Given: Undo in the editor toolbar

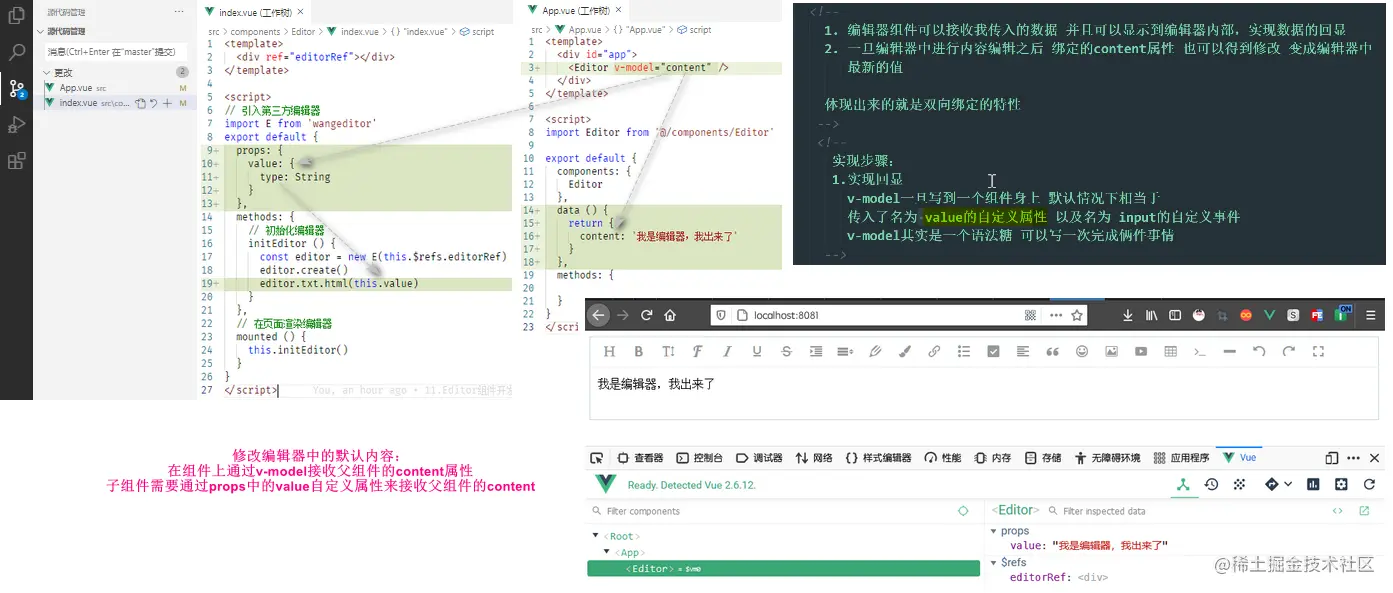Looking at the screenshot, I should coord(1259,352).
